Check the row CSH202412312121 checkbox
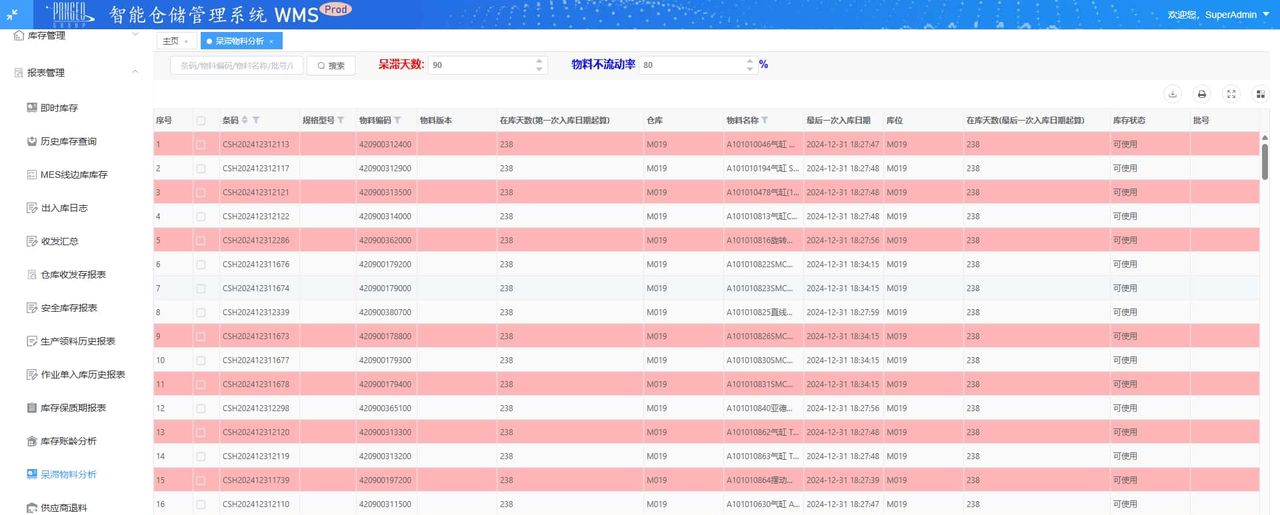Viewport: 1280px width, 515px height. coord(201,192)
